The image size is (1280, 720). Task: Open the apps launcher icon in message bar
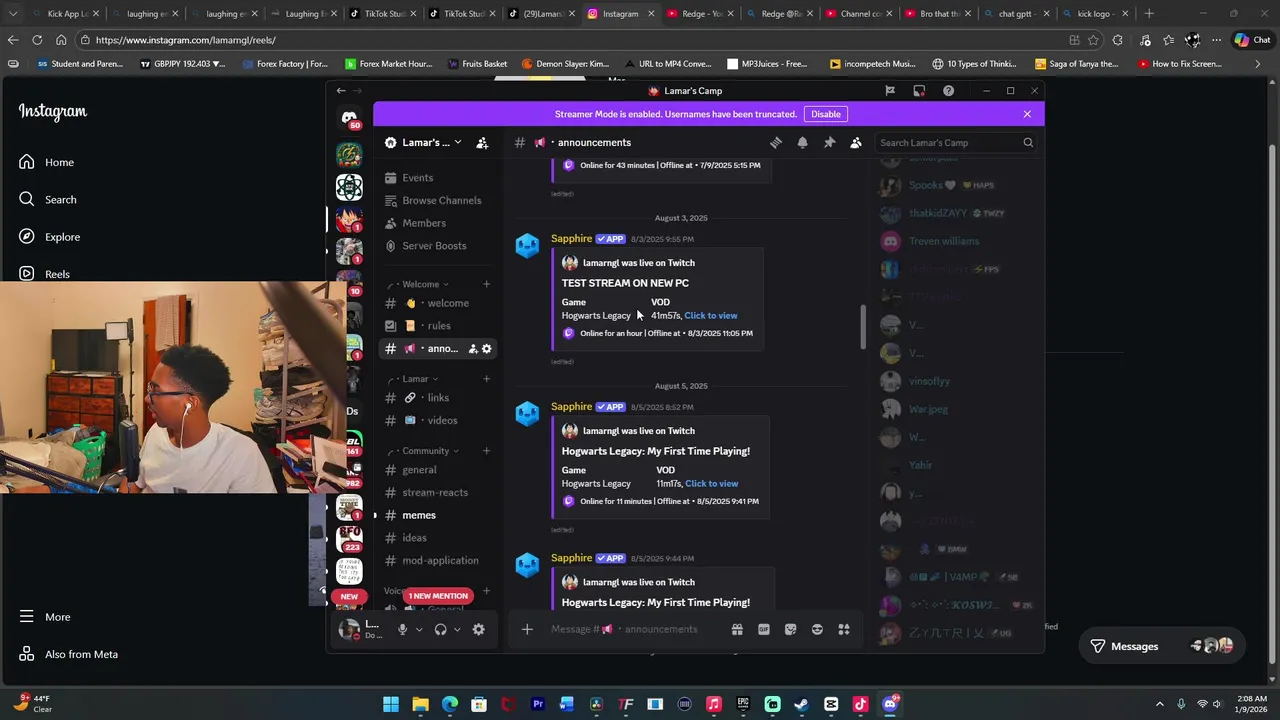click(x=844, y=629)
